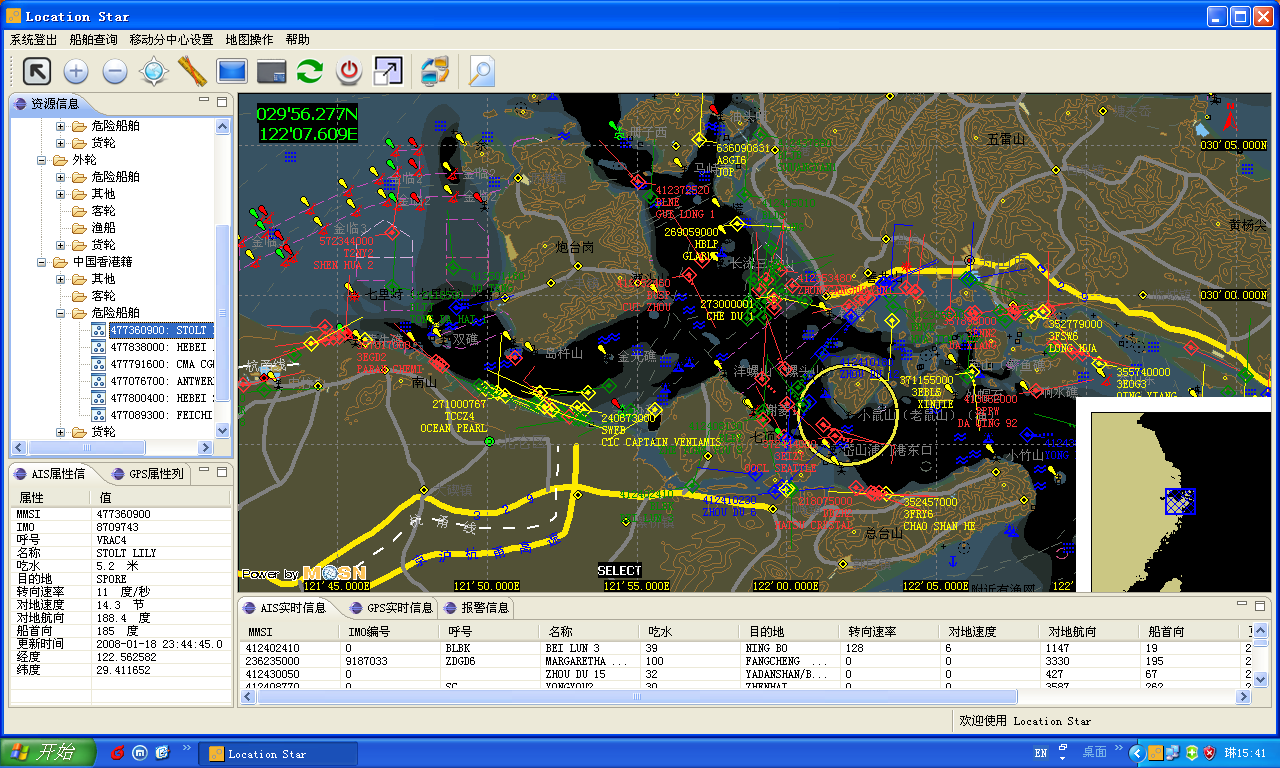Activate the compass center-map tool

(x=153, y=71)
